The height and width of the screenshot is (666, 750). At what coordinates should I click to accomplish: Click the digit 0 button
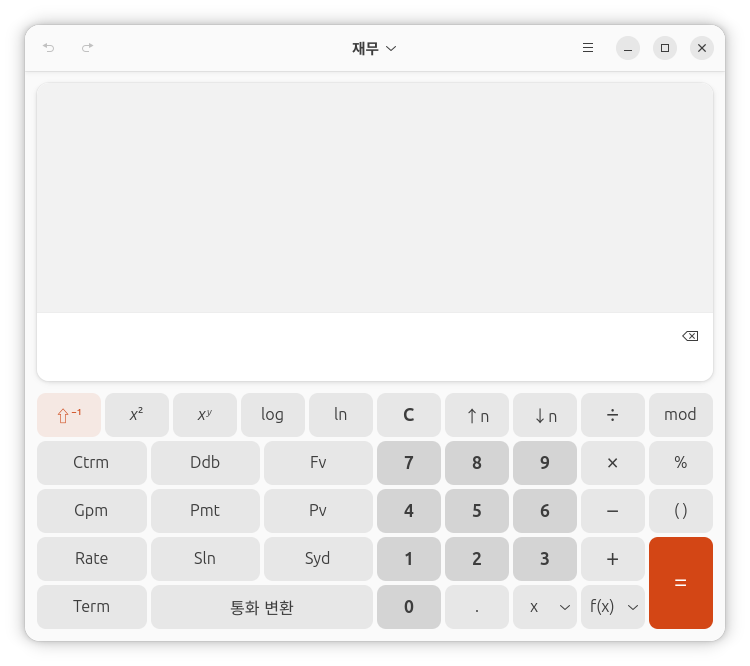click(408, 607)
